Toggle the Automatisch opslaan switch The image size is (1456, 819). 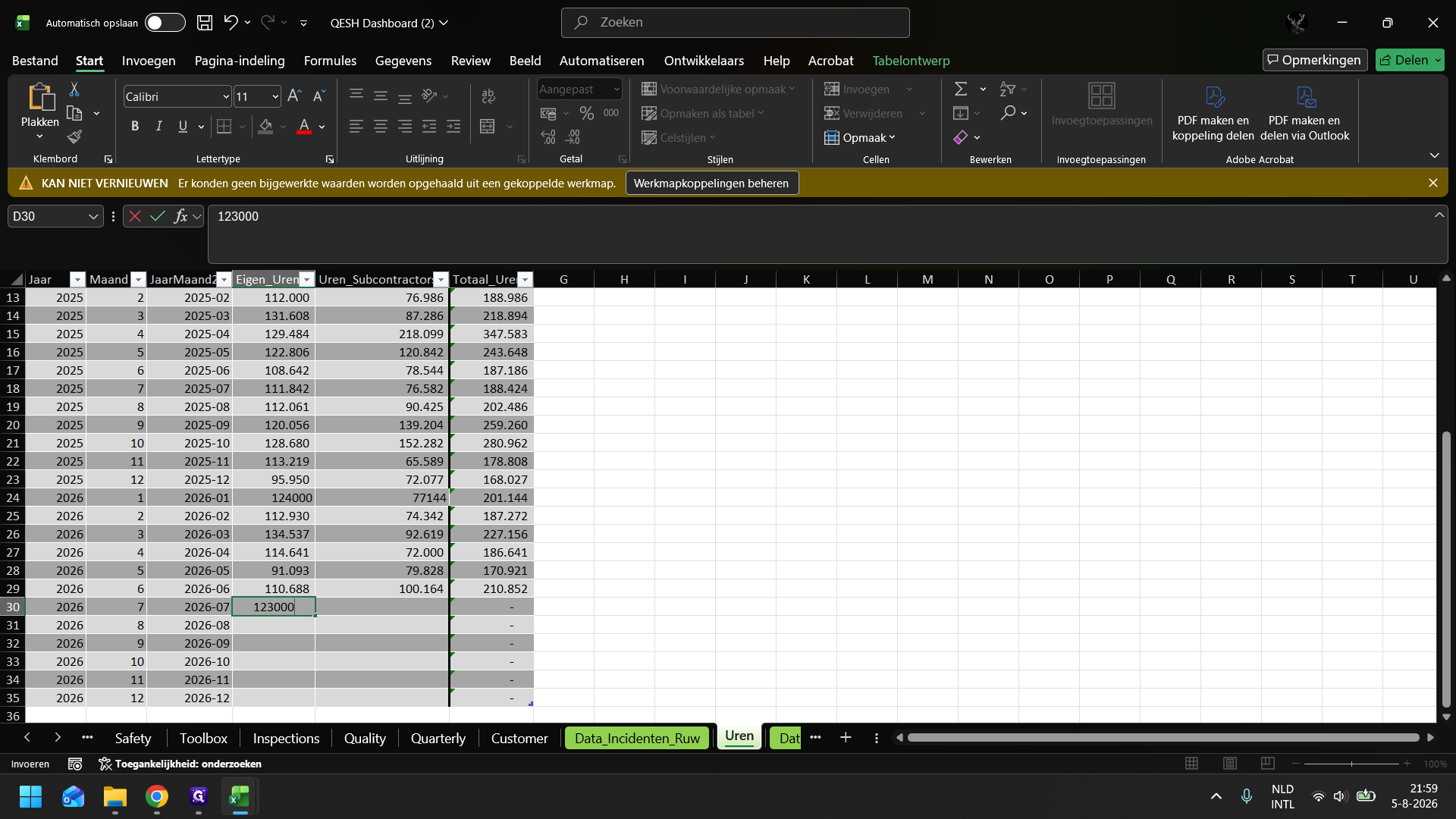(165, 23)
